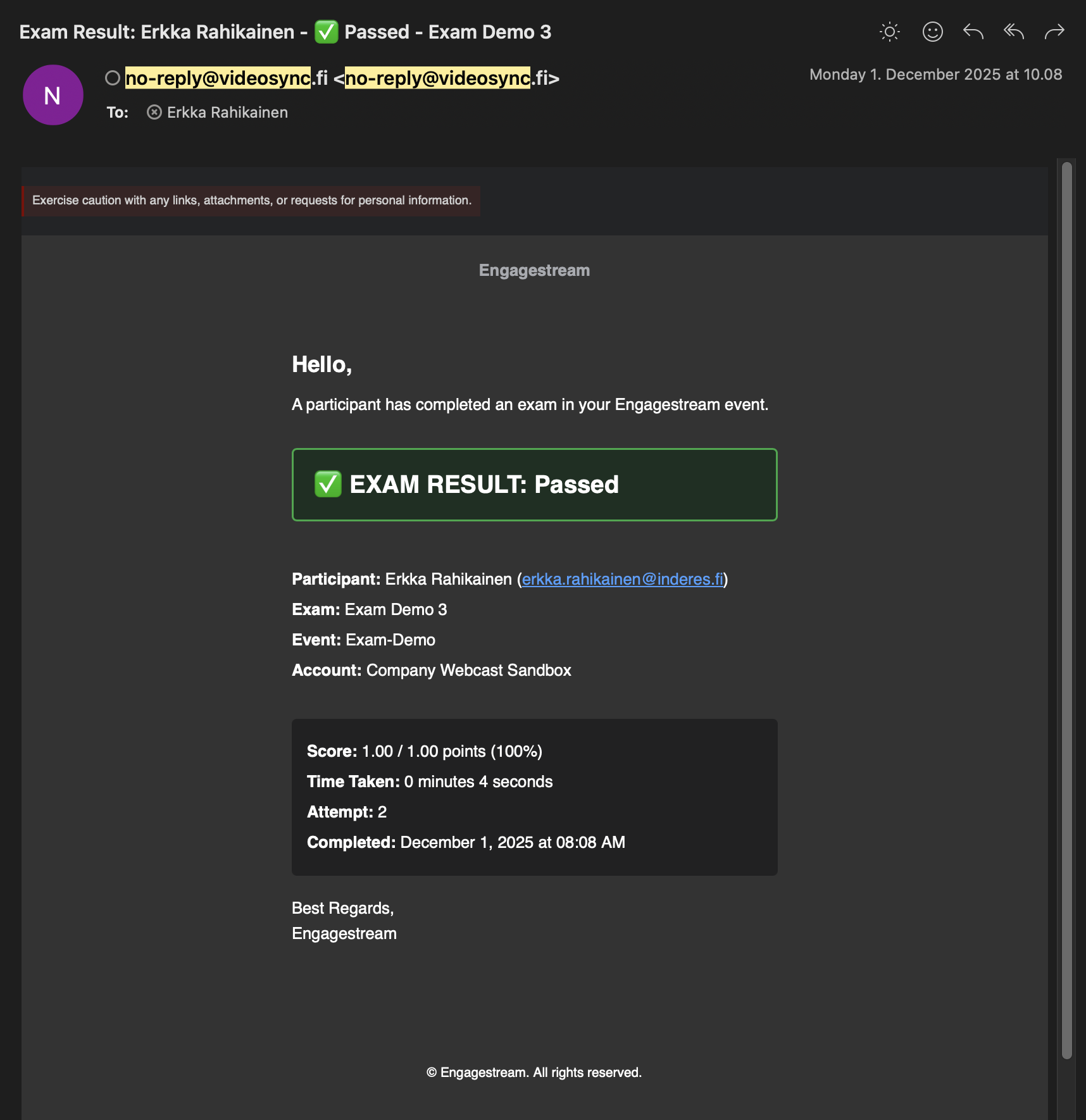Screen dimensions: 1086x1120
Task: Open the erkka.rahikainen@inderes.fi email link
Action: [622, 579]
